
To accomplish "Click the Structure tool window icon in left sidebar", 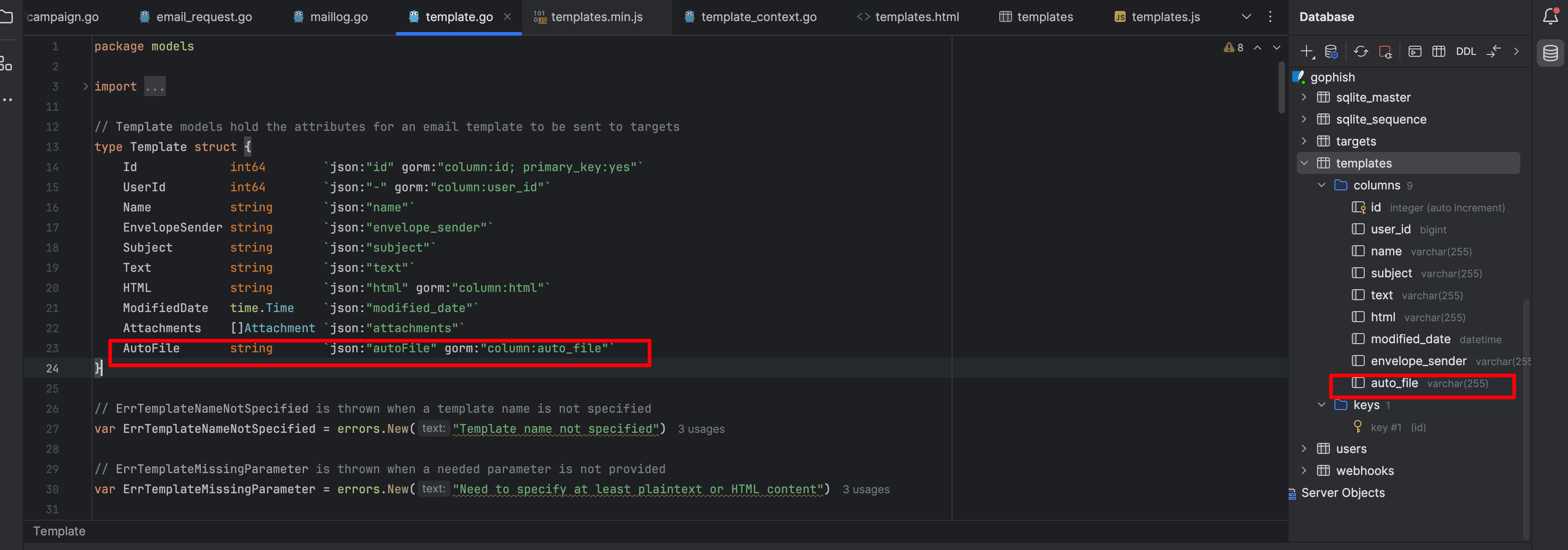I will (5, 63).
